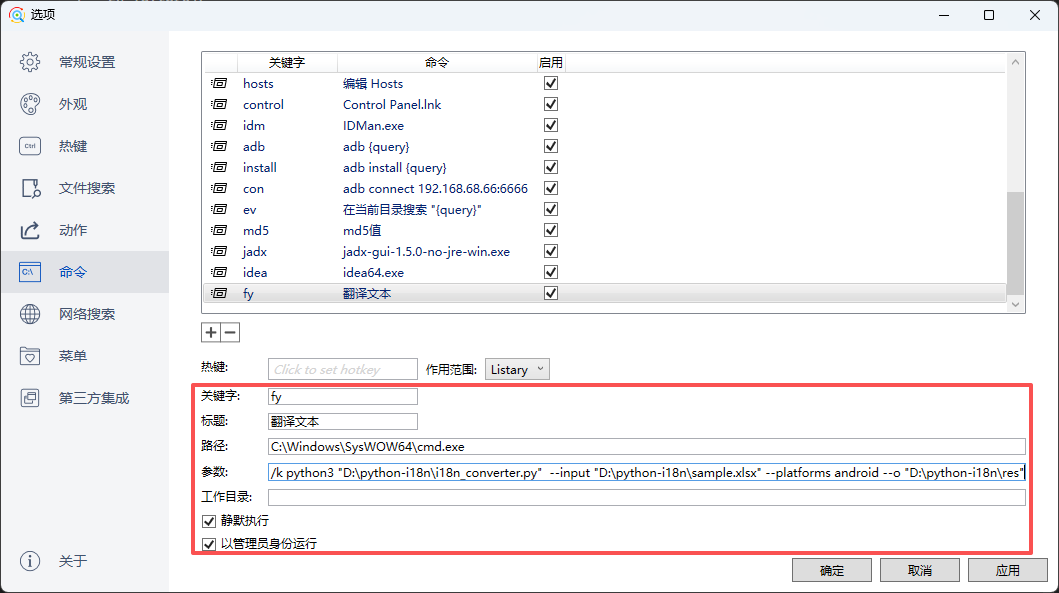This screenshot has height=593, width=1059.
Task: Open 常规设置 general settings gear icon
Action: pyautogui.click(x=30, y=62)
